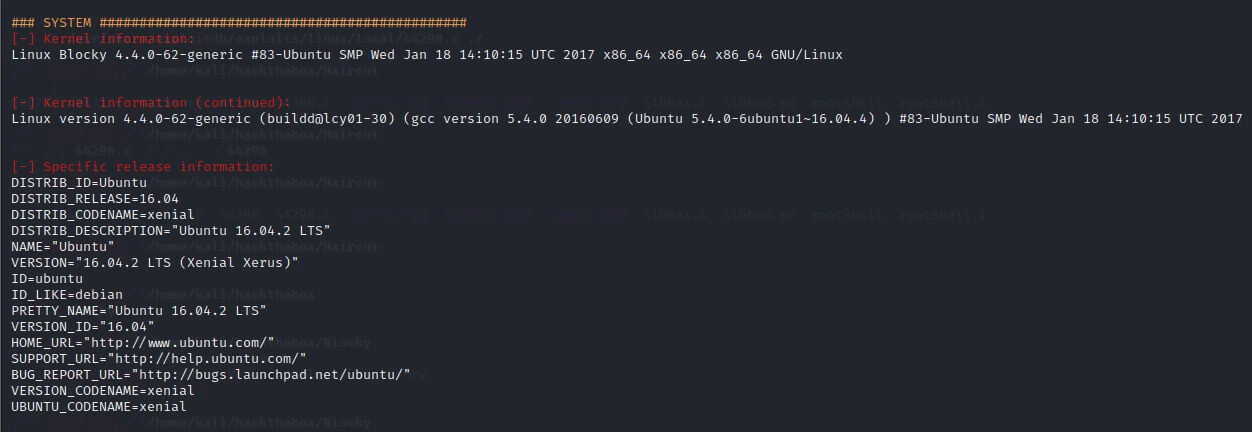
Task: Click the DISTRIB_RELEASE=16.04 line
Action: click(x=95, y=198)
